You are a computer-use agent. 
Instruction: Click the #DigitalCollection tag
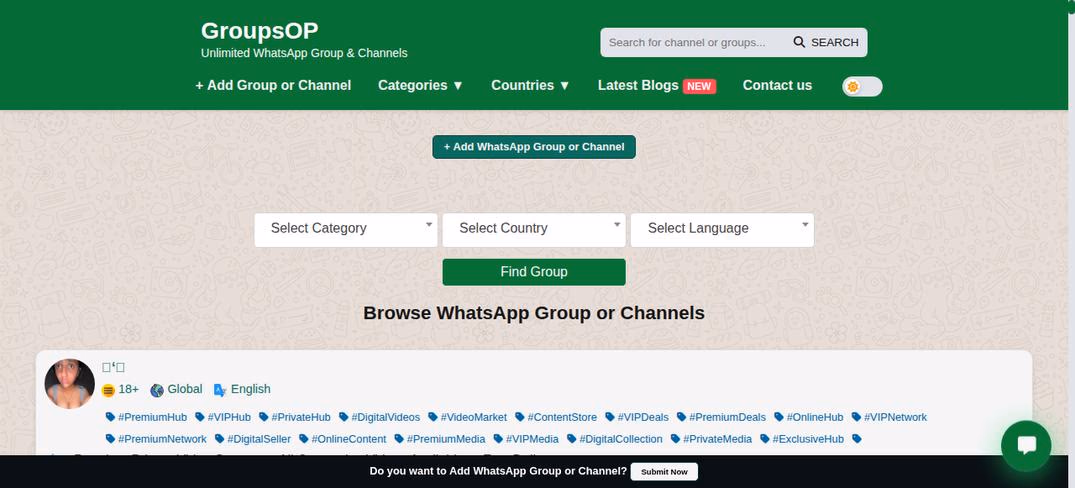615,439
